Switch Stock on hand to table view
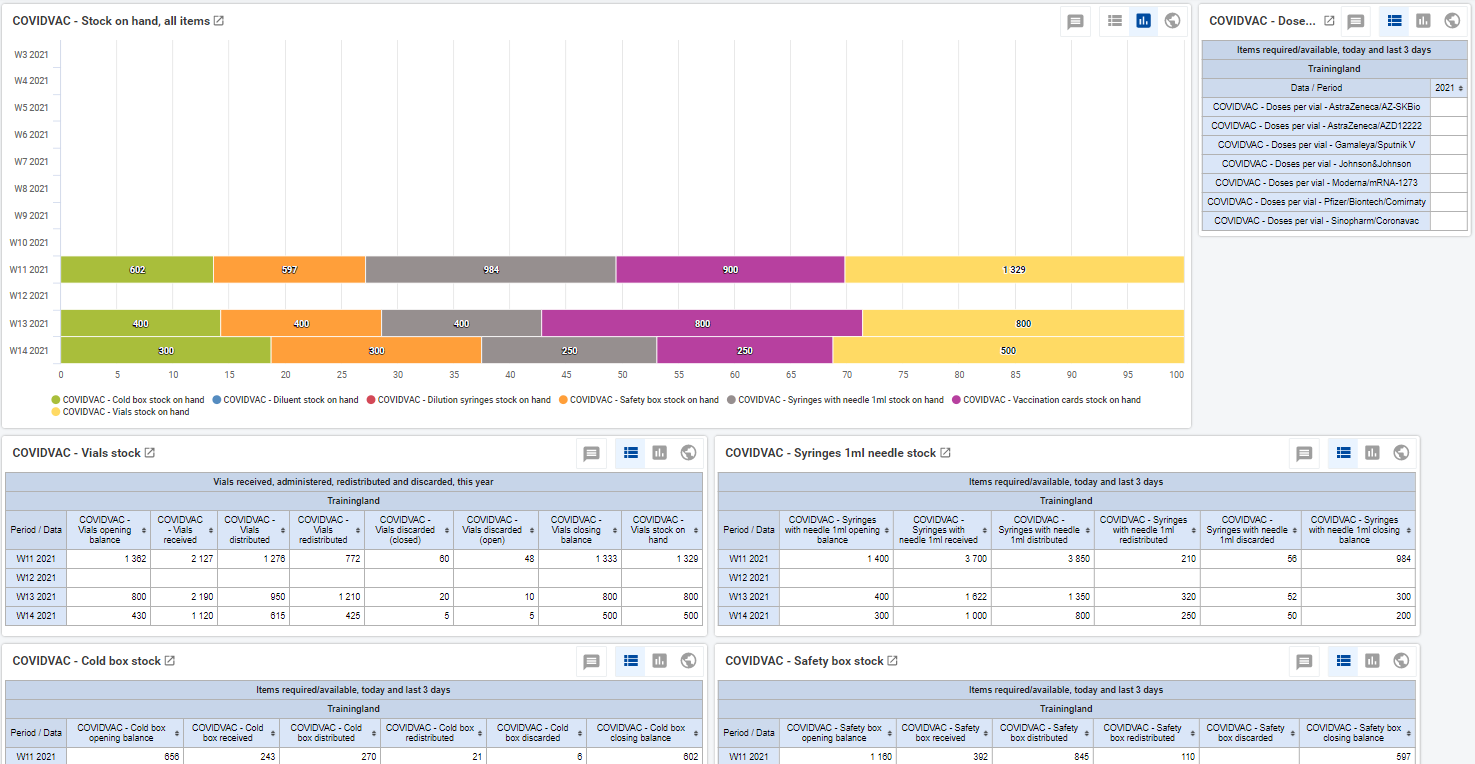1475x764 pixels. [1115, 21]
